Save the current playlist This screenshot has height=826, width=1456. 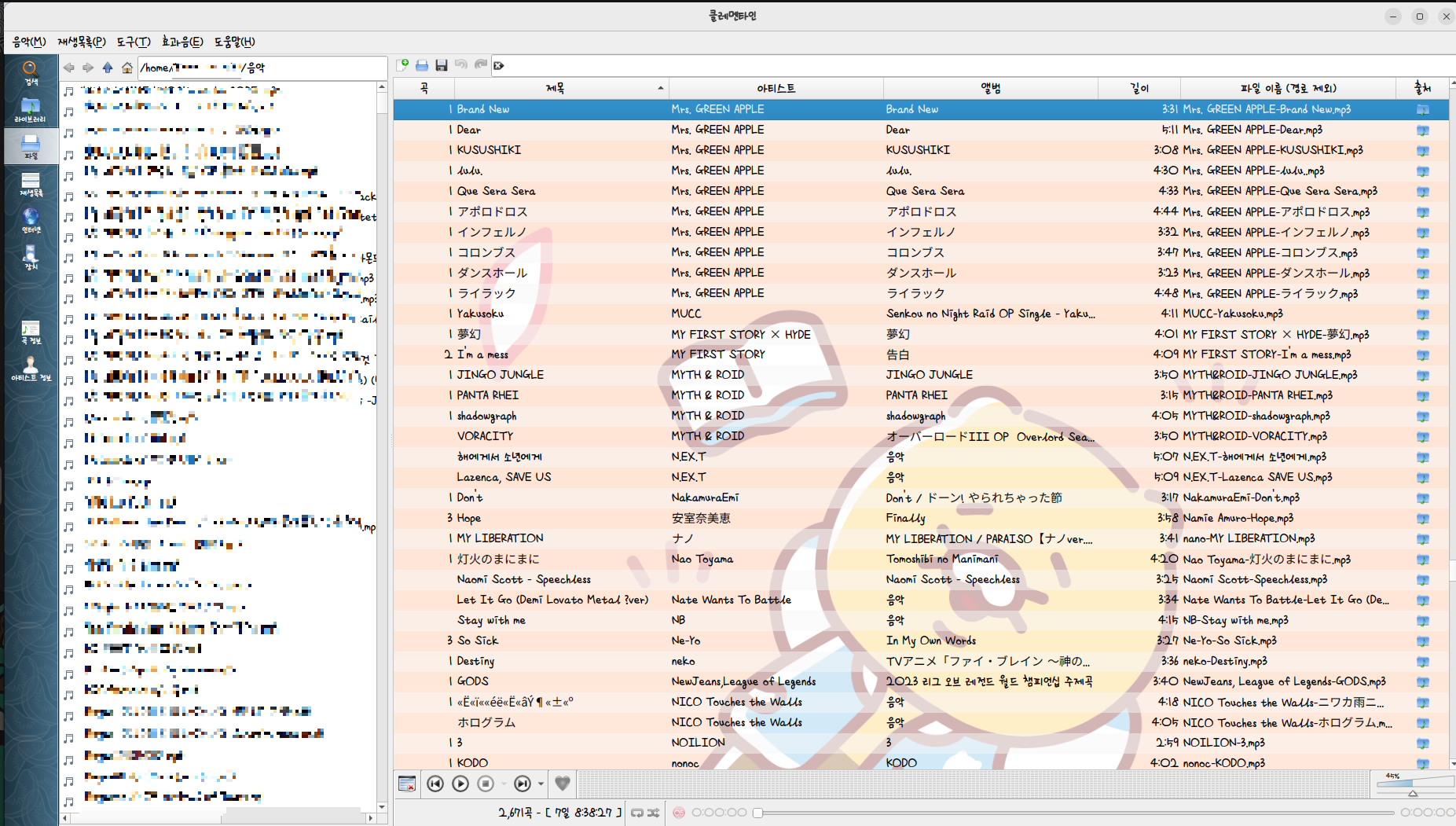(442, 65)
